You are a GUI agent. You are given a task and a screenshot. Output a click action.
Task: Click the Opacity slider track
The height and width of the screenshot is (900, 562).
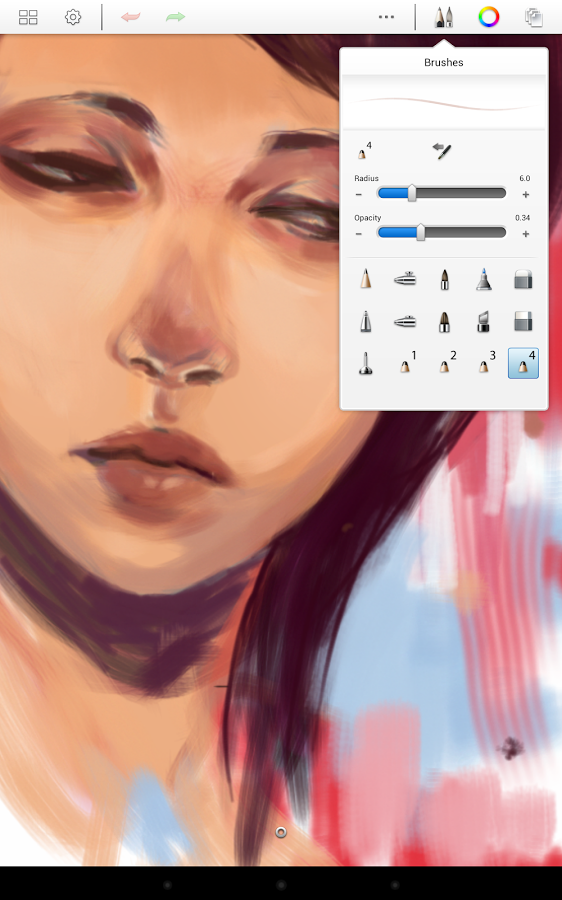point(441,232)
